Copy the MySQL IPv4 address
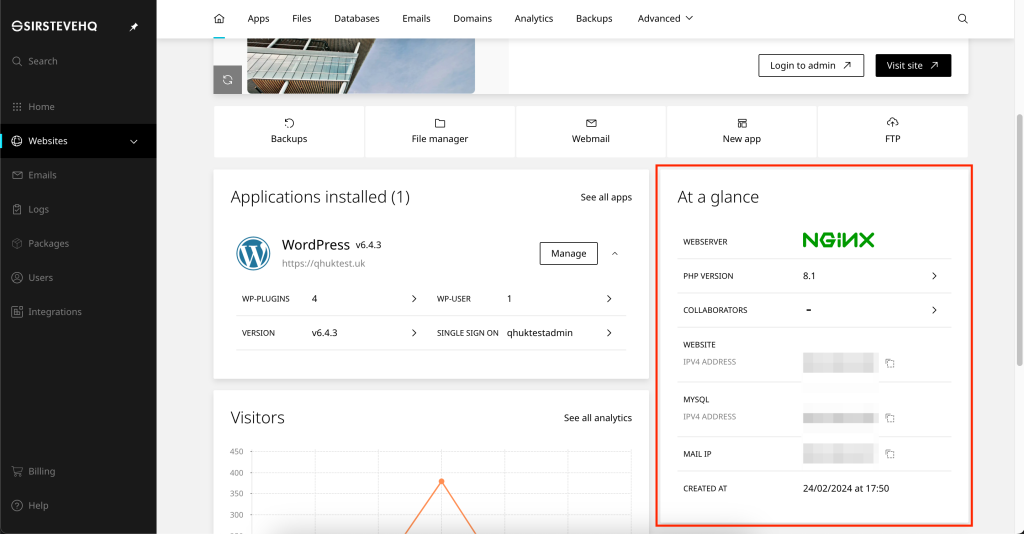The height and width of the screenshot is (534, 1024). click(889, 418)
